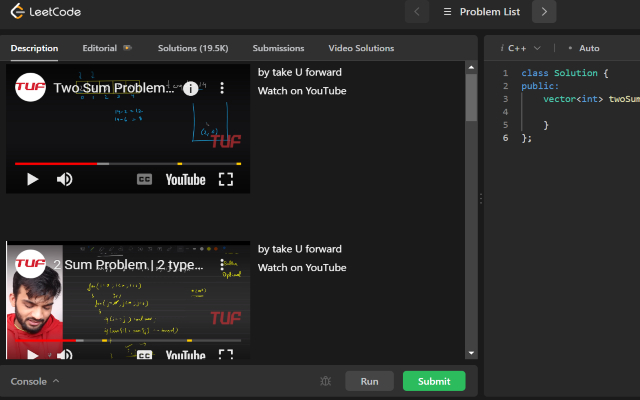Toggle captions on 2 Sum Problem video
Viewport: 640px width, 400px height.
[144, 355]
